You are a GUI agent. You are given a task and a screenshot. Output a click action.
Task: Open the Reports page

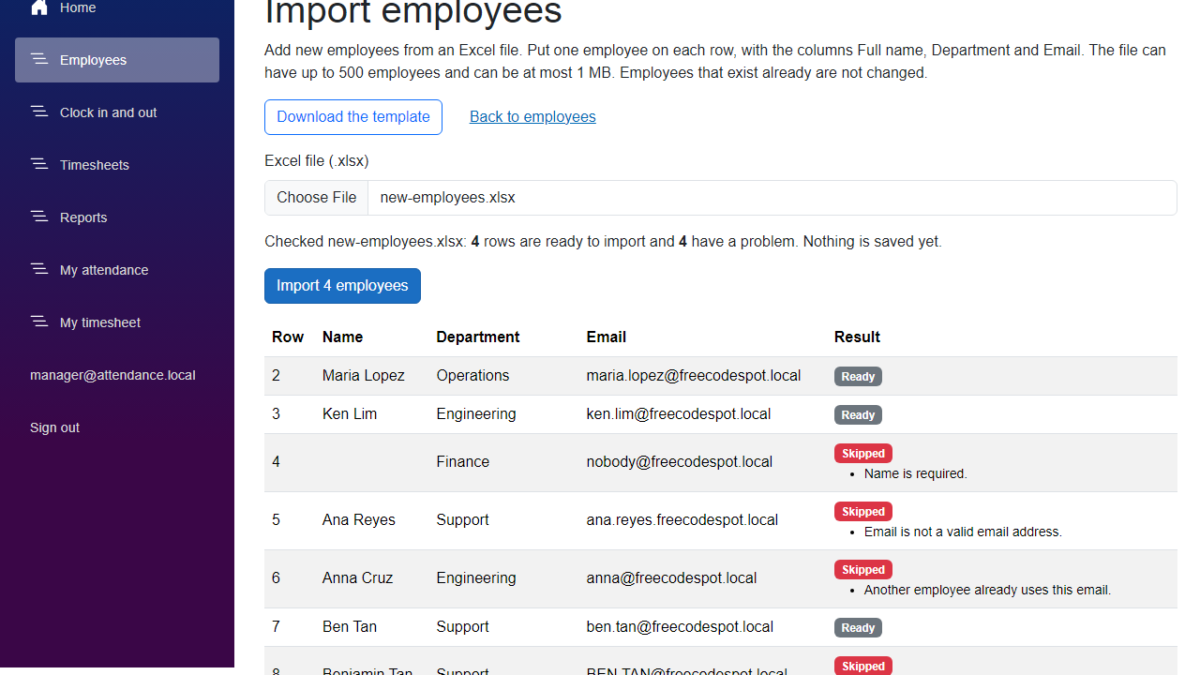click(x=117, y=217)
